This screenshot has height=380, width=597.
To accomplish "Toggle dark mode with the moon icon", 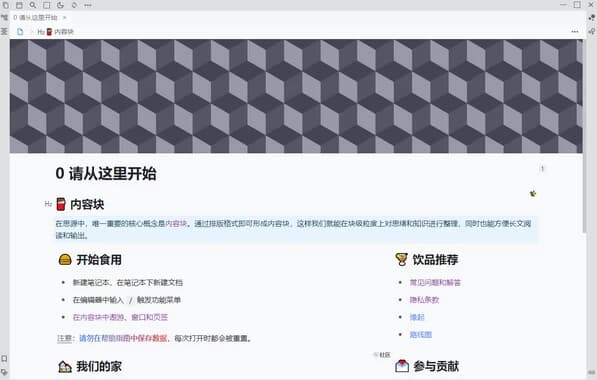I will [60, 5].
